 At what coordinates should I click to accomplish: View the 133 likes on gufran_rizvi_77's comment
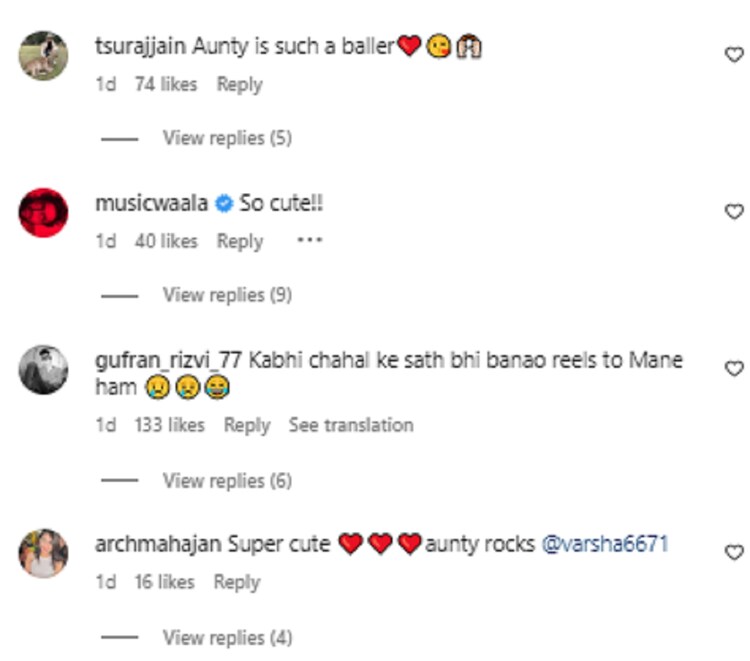(x=169, y=425)
